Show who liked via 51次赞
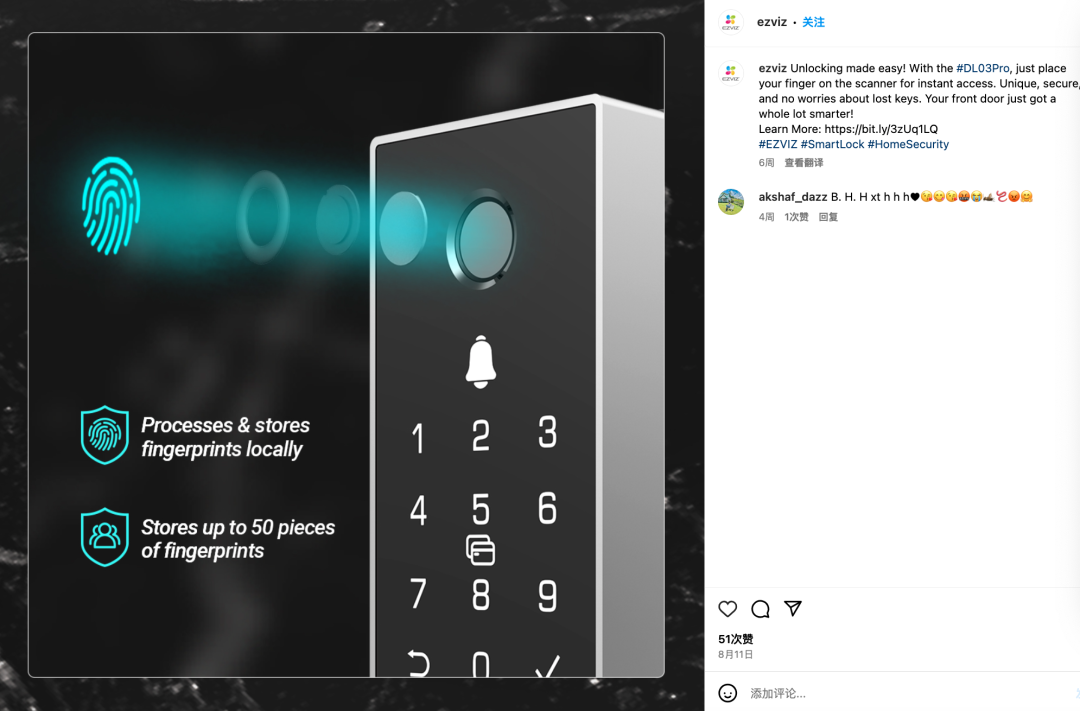 click(736, 639)
